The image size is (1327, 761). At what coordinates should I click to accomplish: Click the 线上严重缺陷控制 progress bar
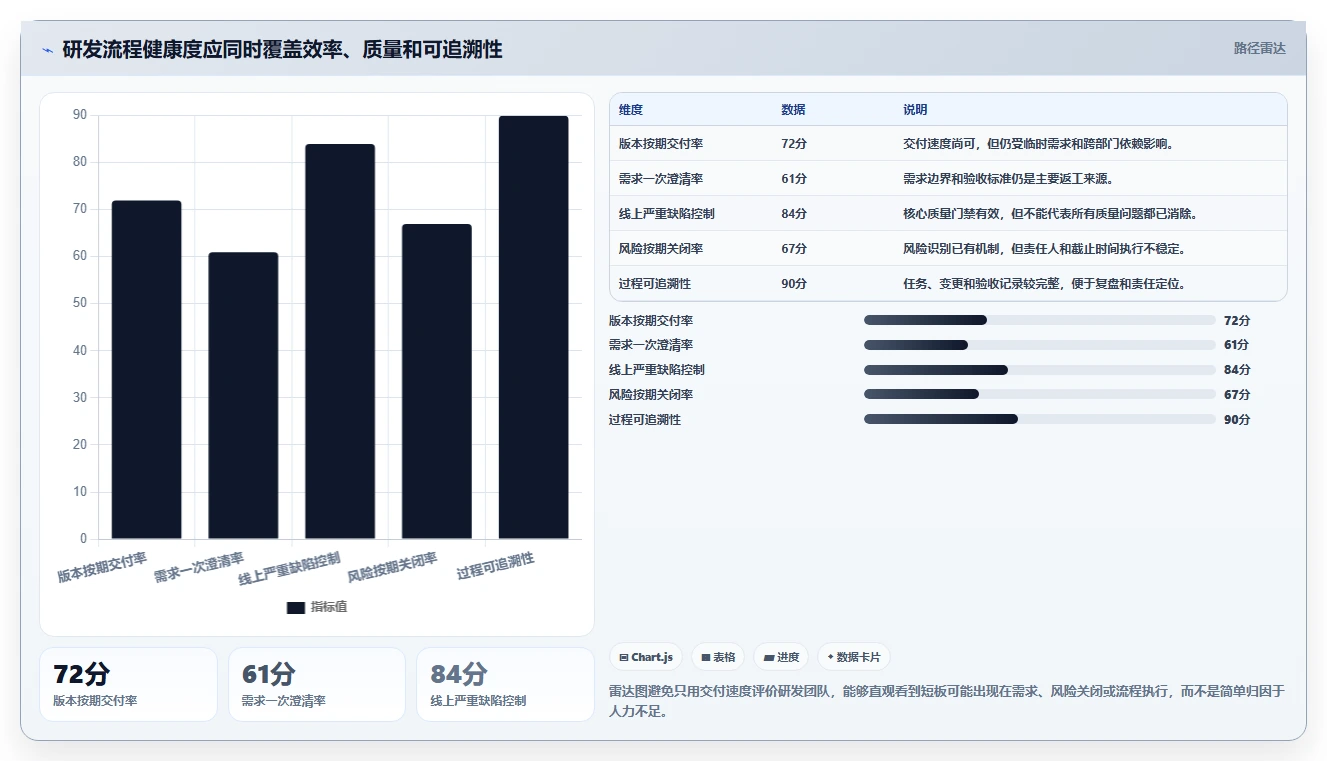[1040, 370]
